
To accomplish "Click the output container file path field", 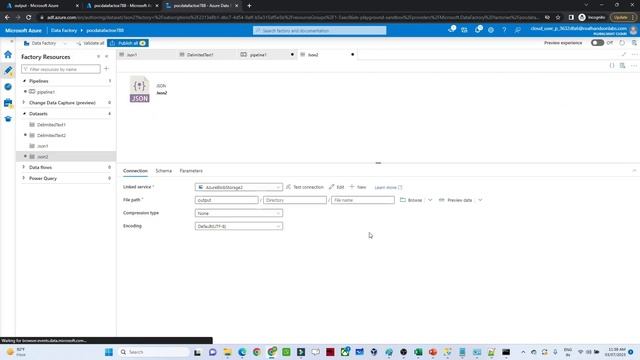I will [x=227, y=200].
